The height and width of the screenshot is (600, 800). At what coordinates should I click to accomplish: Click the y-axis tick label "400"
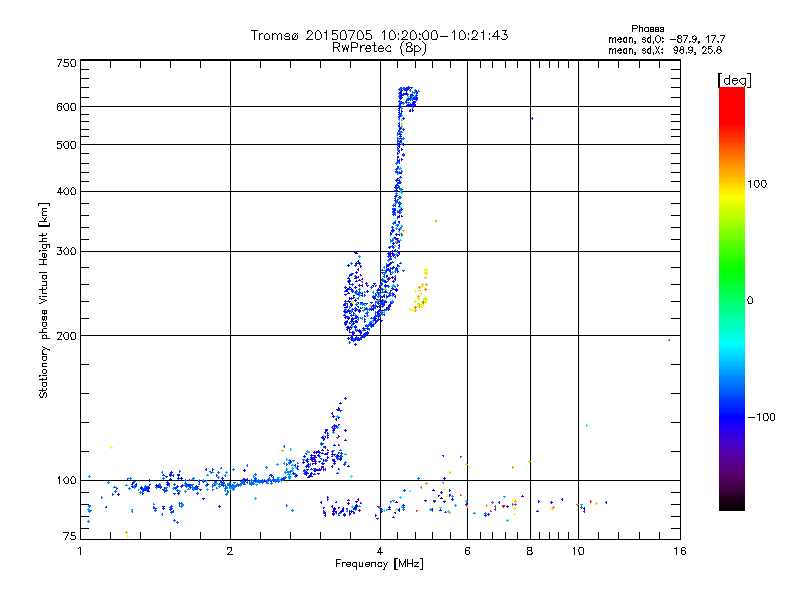[x=67, y=191]
